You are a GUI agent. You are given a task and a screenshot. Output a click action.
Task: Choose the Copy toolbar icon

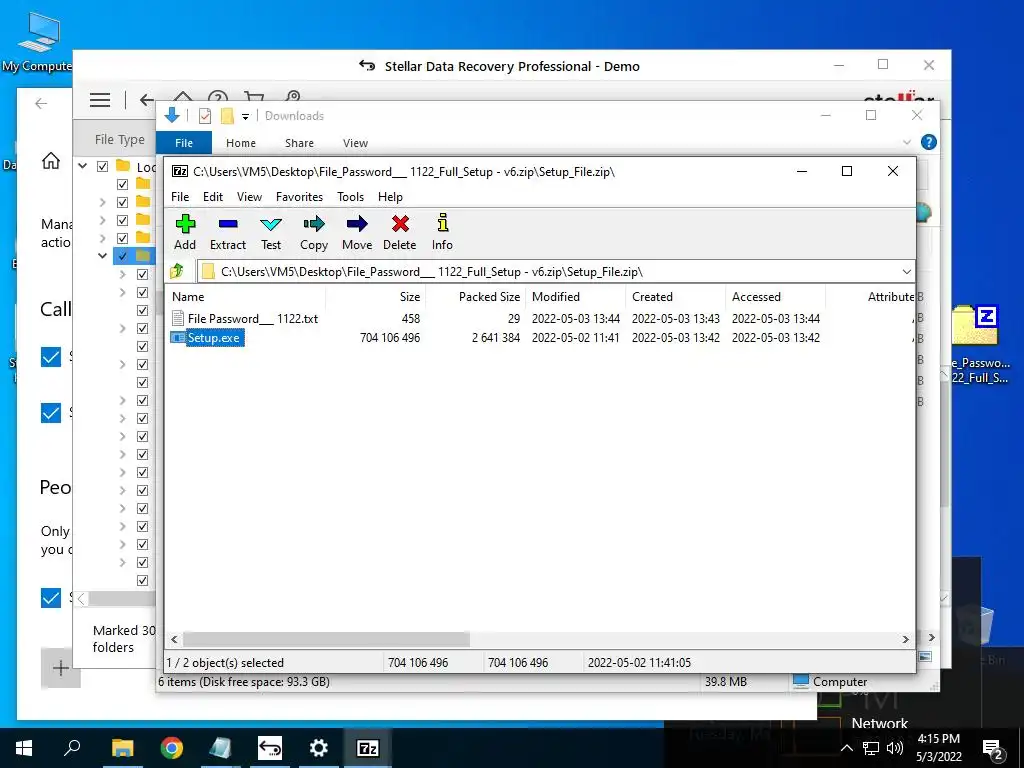(313, 232)
